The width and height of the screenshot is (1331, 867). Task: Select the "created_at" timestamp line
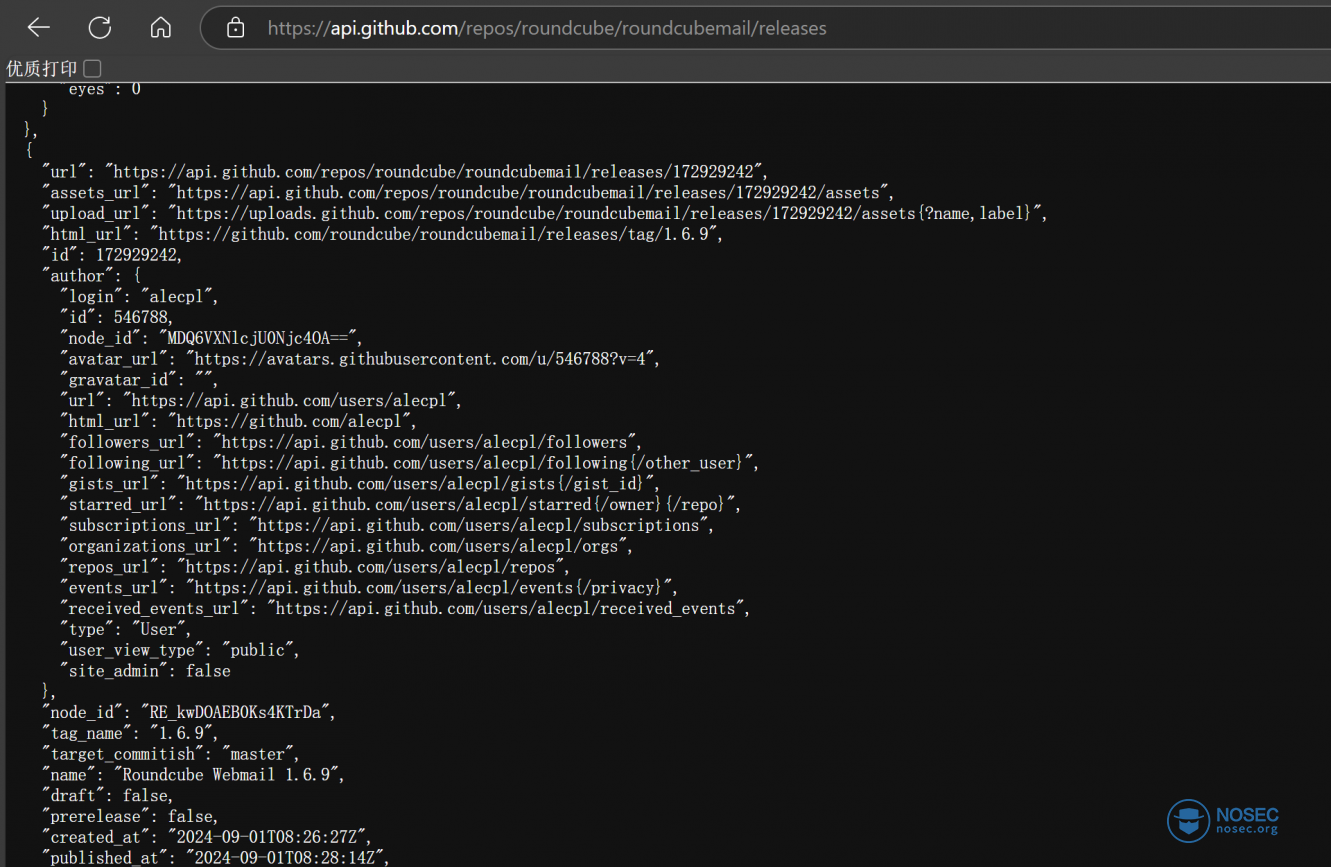point(207,837)
